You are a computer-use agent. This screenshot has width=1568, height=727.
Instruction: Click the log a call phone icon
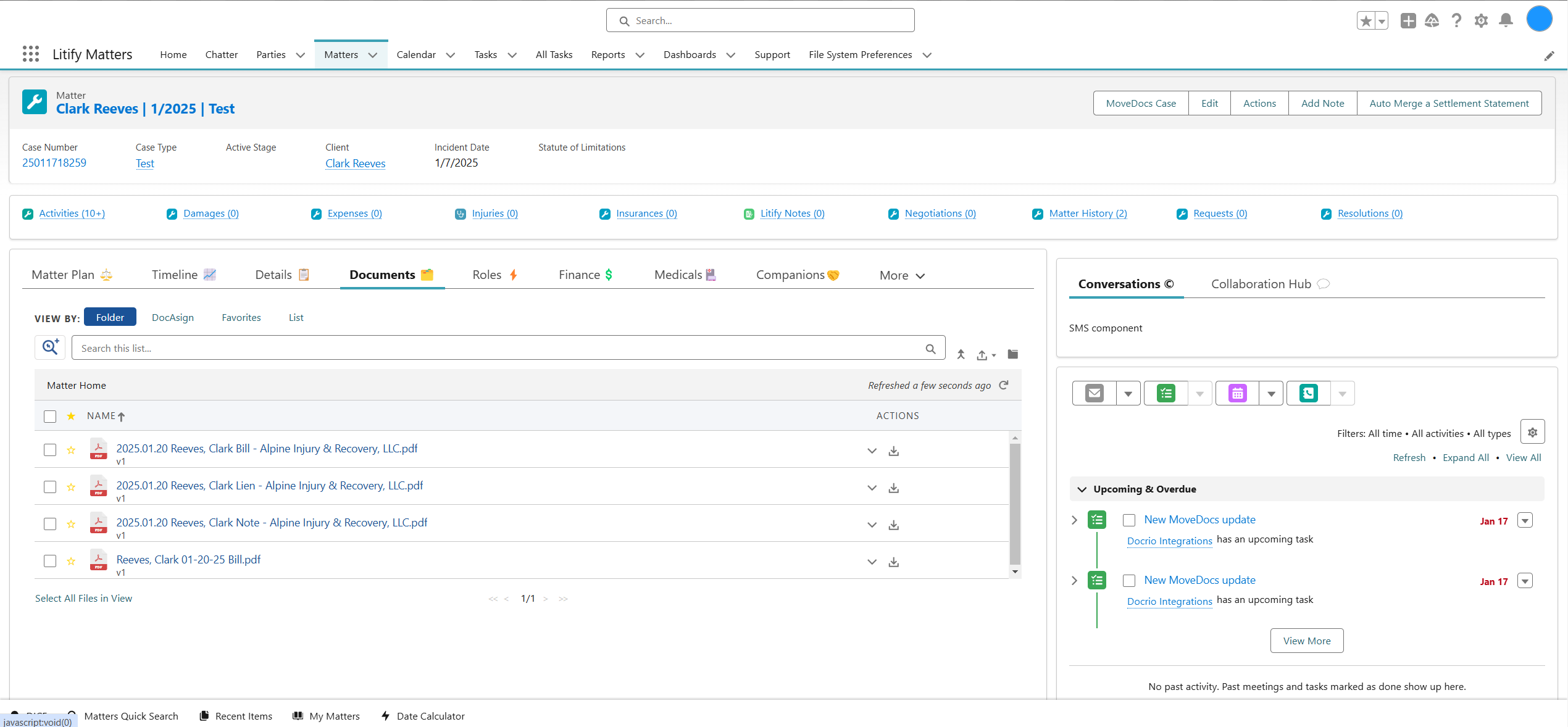point(1309,393)
